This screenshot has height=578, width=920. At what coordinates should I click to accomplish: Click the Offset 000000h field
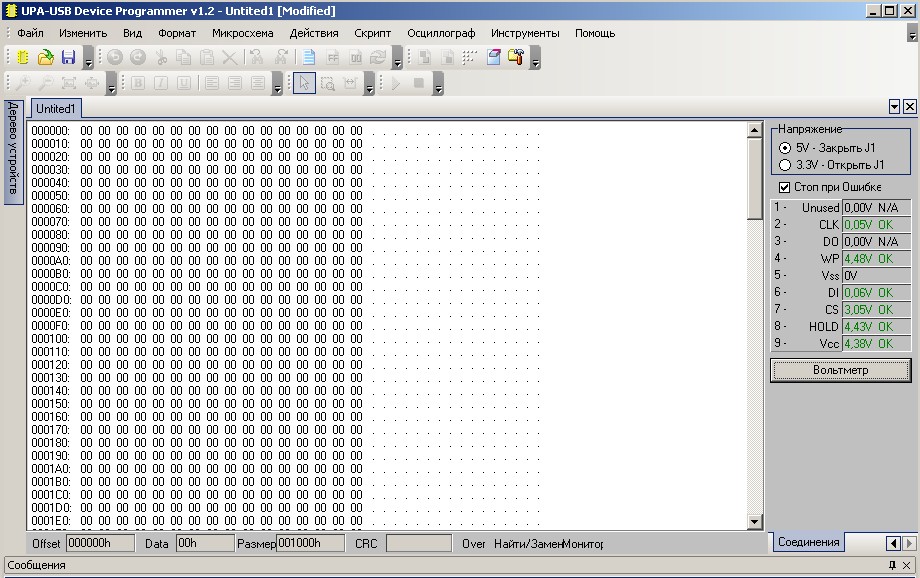pos(100,543)
